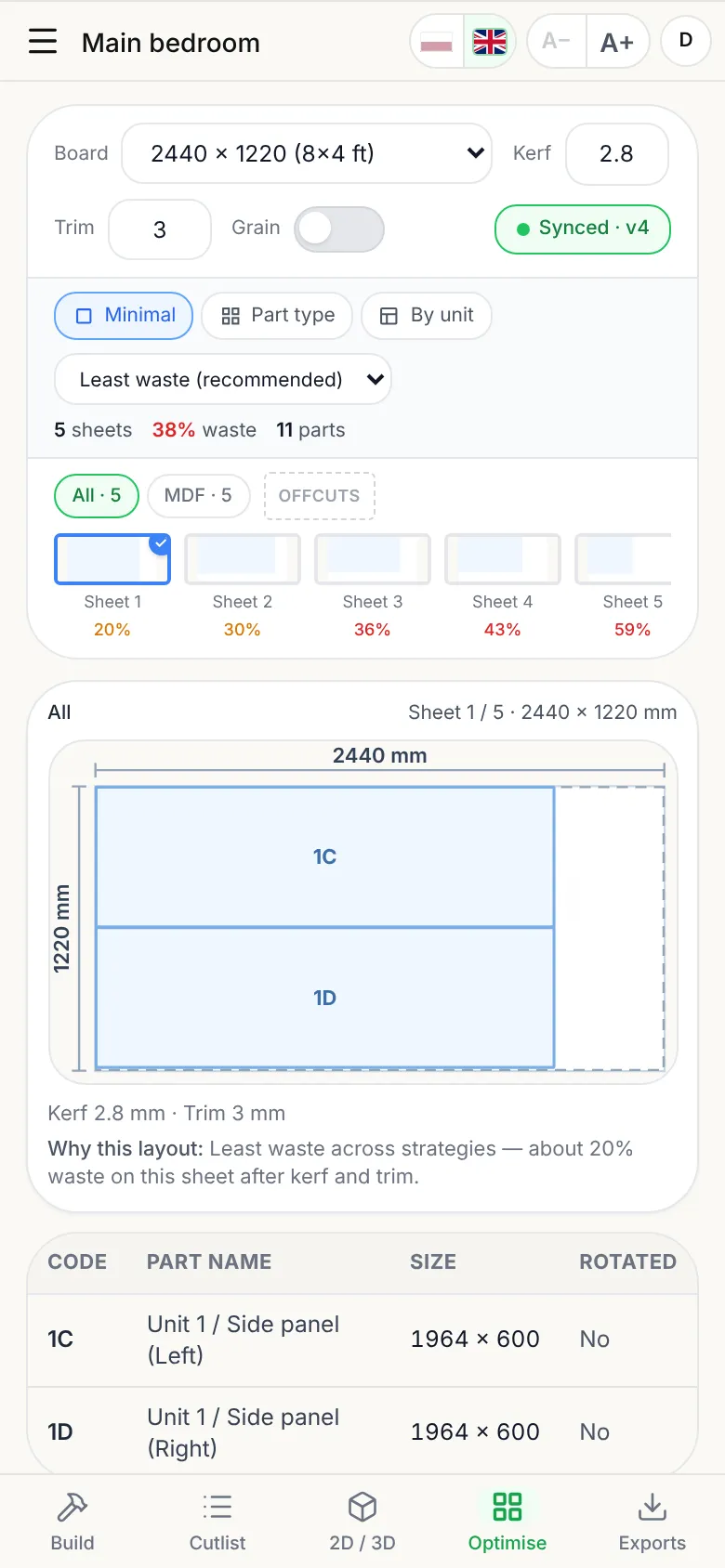Click part 1D in the sheet layout
Screen dimensions: 725x1568
(325, 998)
